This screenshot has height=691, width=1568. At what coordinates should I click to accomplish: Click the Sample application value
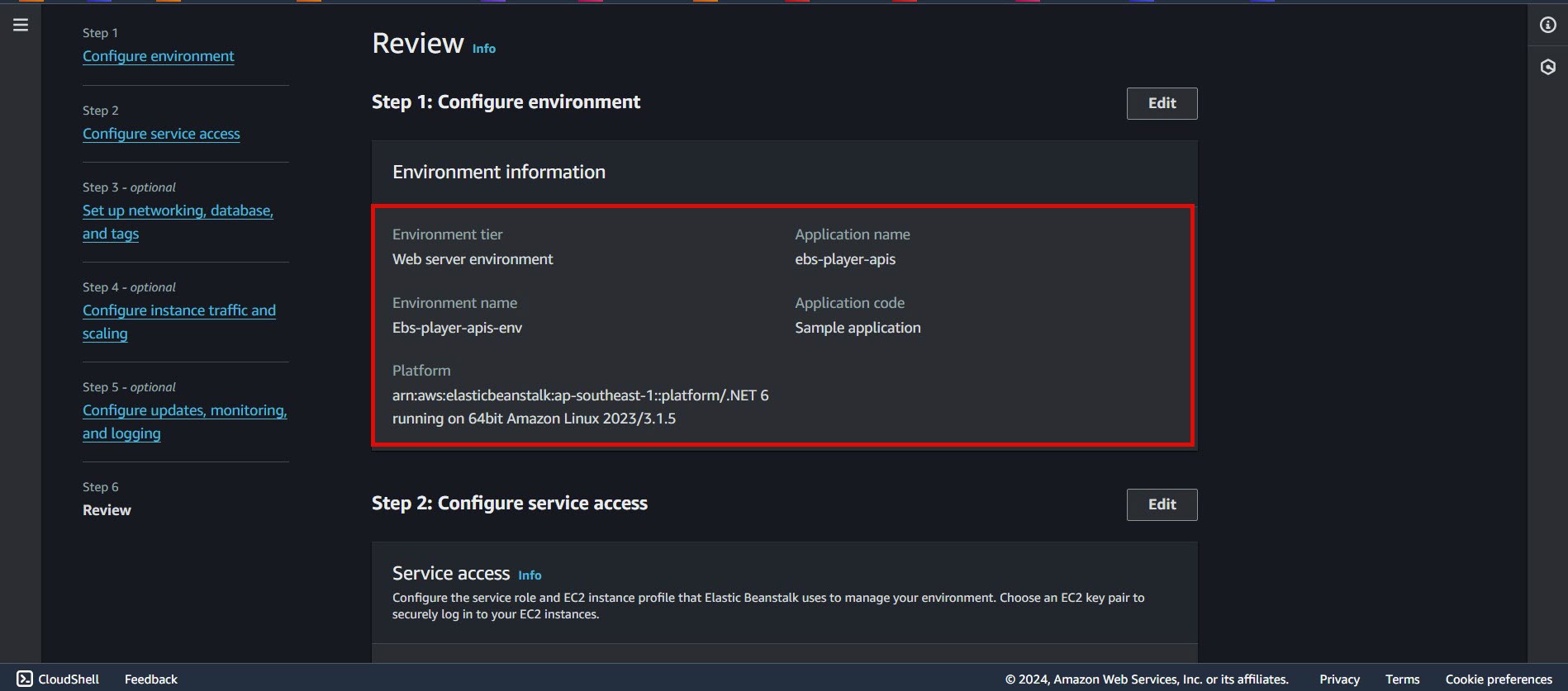[858, 328]
